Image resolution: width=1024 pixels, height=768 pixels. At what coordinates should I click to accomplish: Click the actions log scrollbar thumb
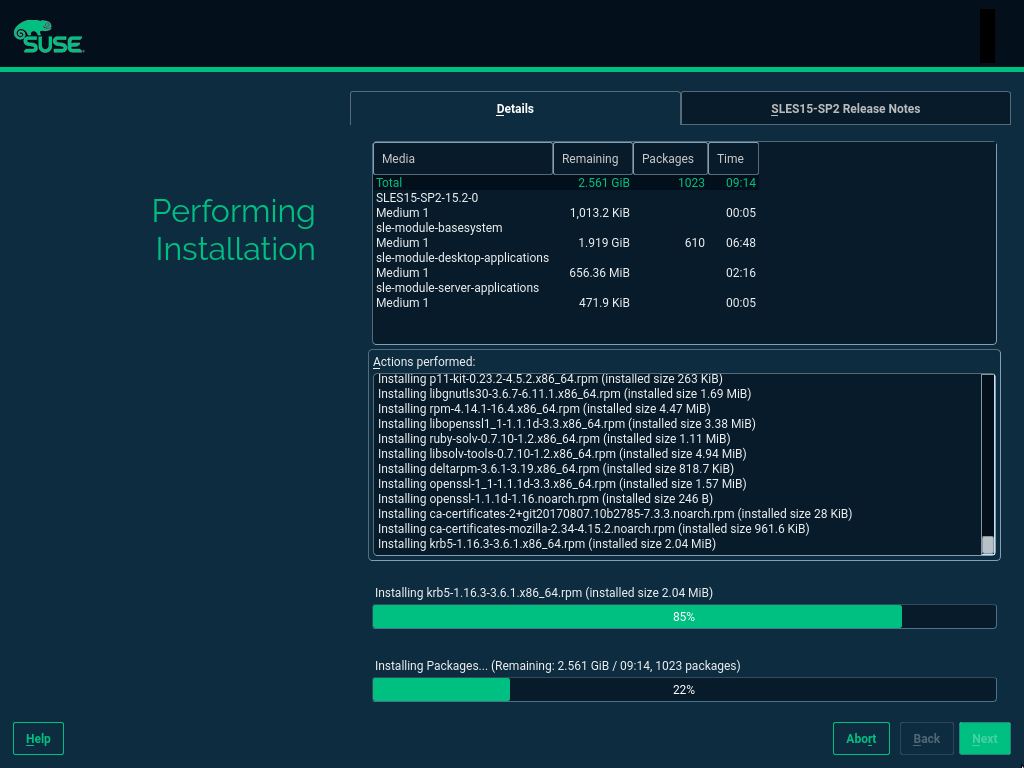(x=988, y=545)
